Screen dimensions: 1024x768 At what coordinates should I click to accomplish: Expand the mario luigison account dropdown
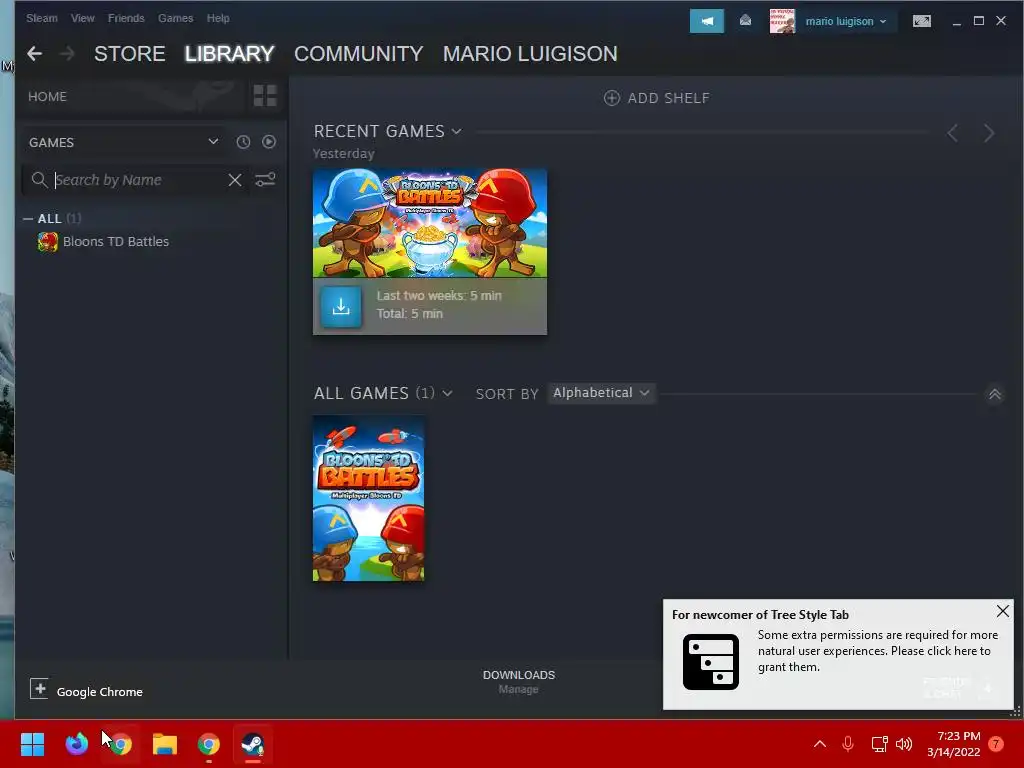tap(846, 22)
